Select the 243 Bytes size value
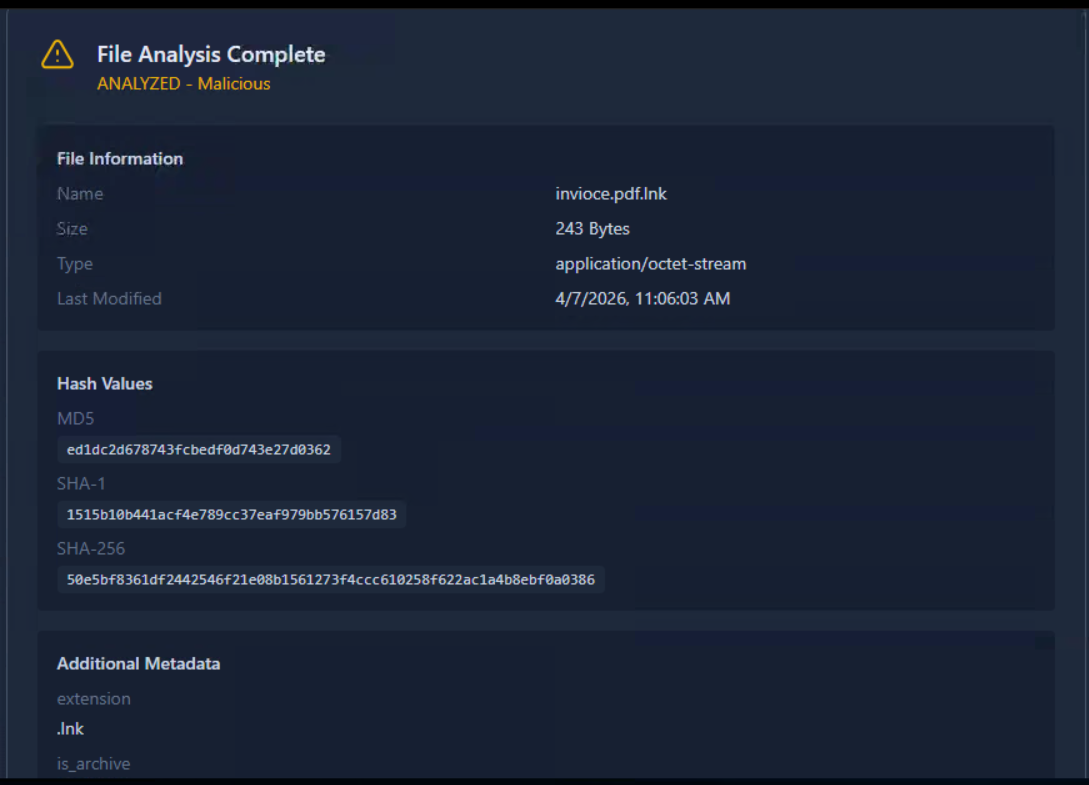The height and width of the screenshot is (785, 1089). [x=592, y=229]
